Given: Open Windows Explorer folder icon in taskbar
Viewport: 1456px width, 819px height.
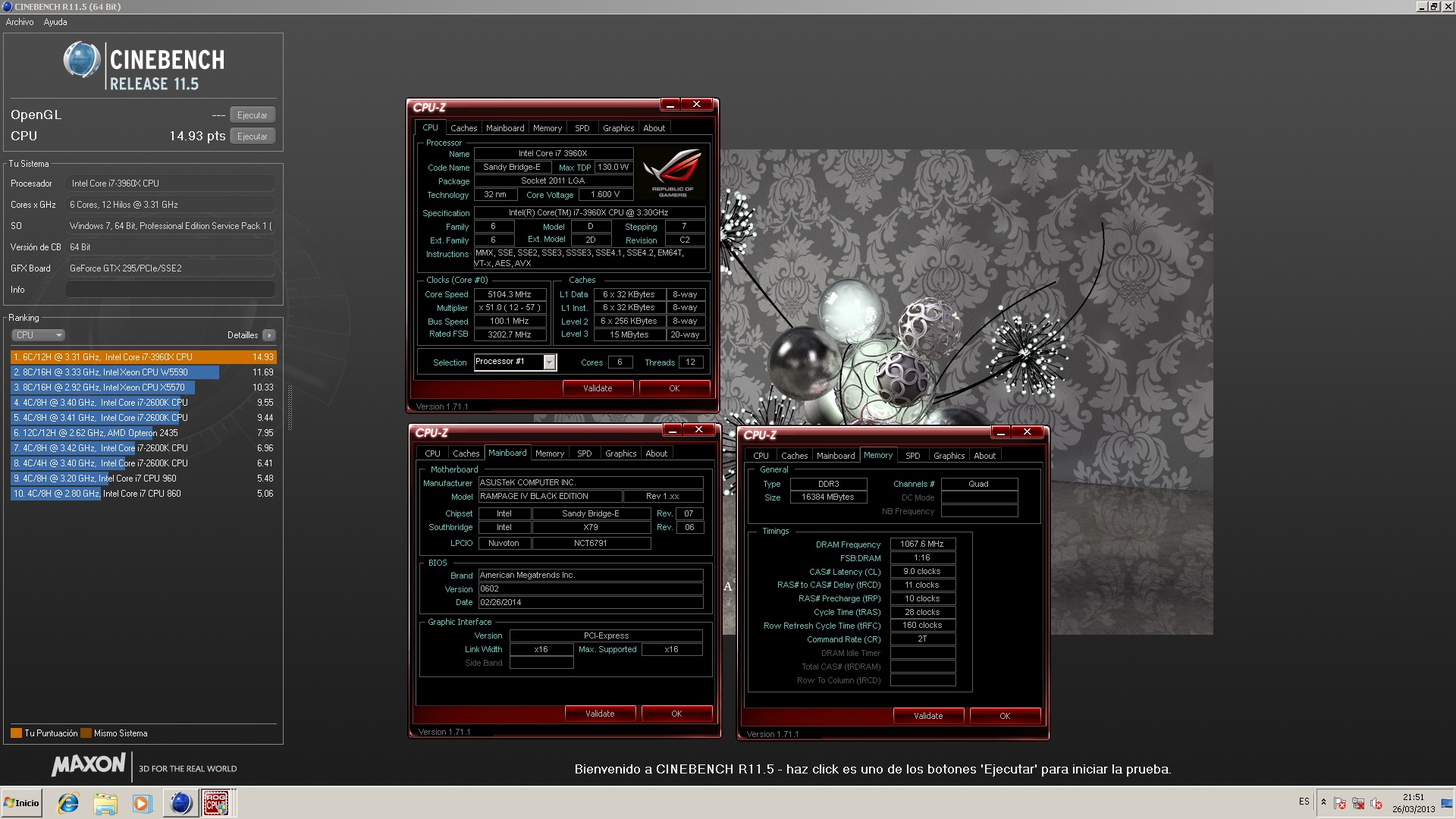Looking at the screenshot, I should [x=105, y=803].
